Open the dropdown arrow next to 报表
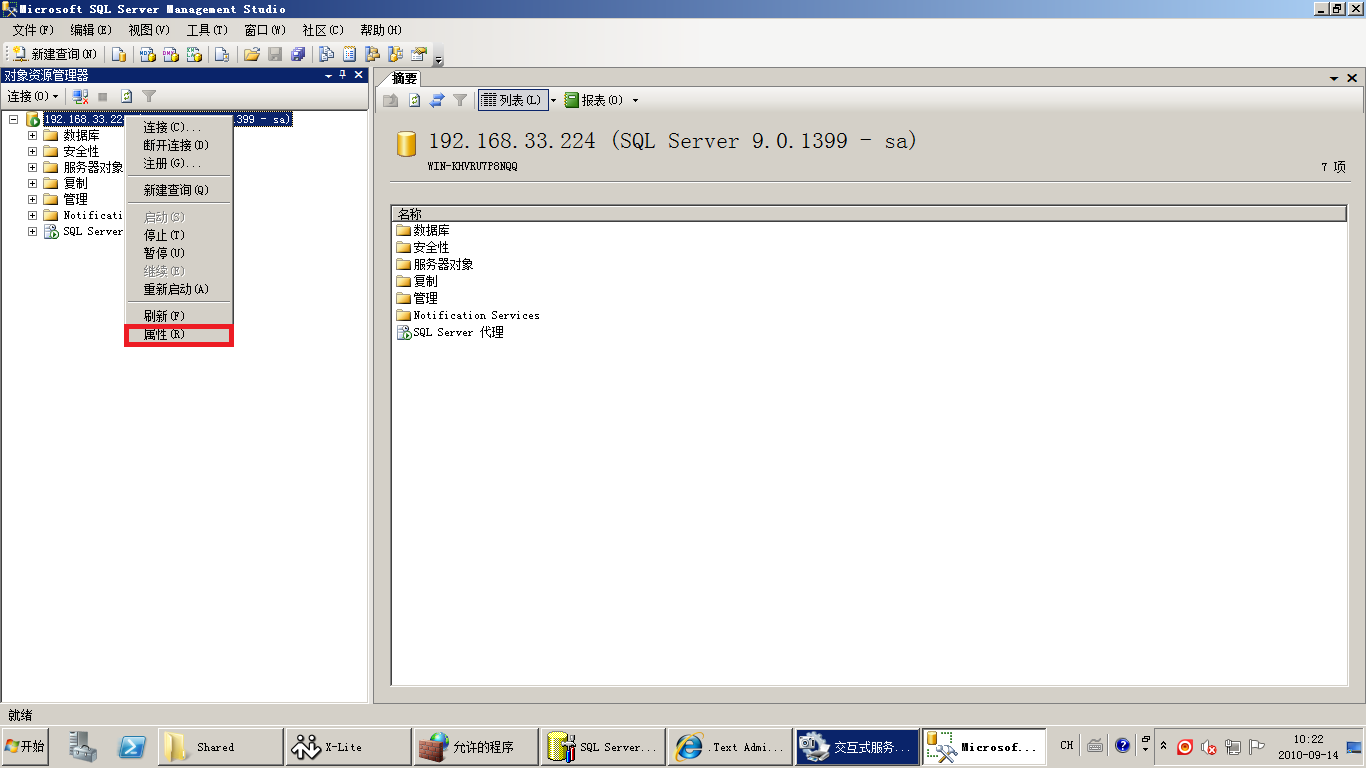1366x768 pixels. (x=635, y=100)
